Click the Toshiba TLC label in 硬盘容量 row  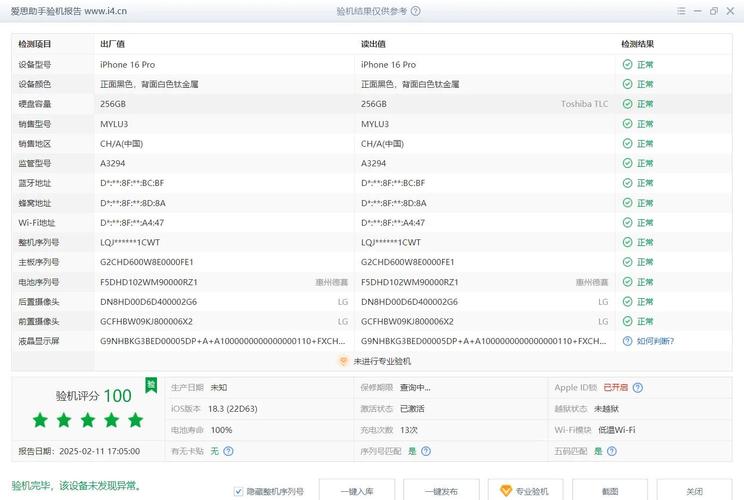coord(585,104)
